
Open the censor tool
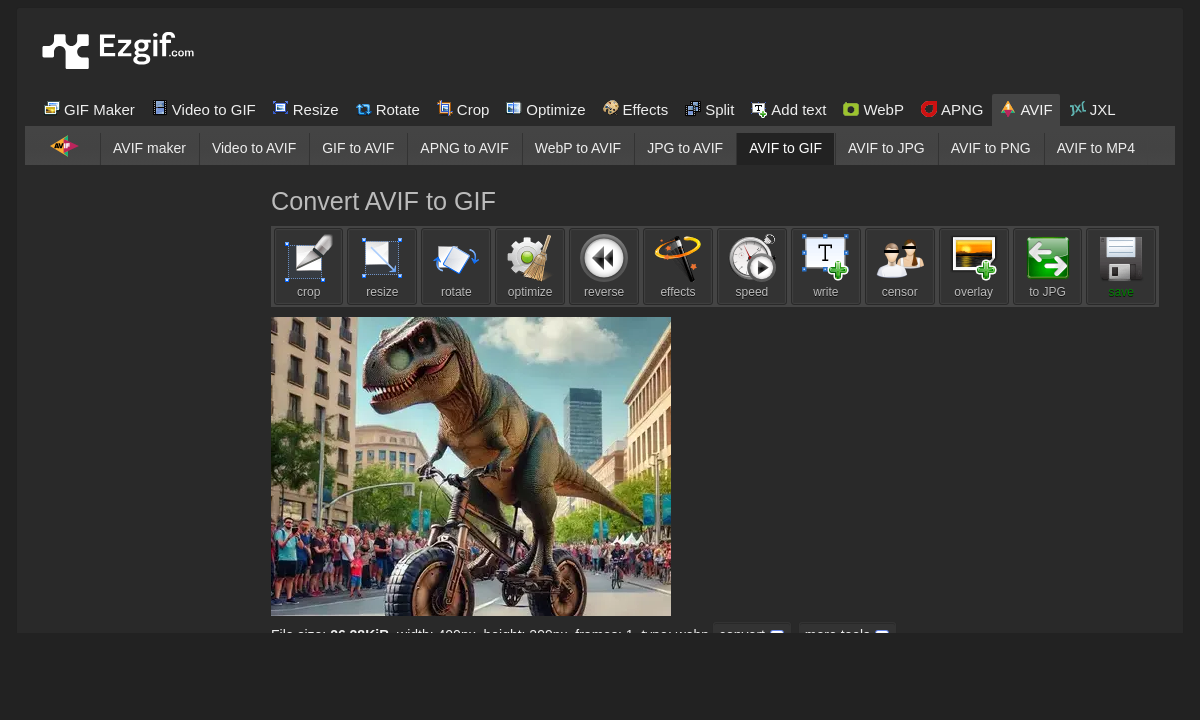point(899,258)
